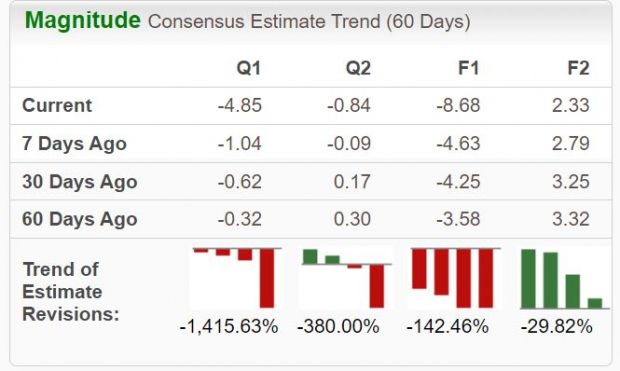Click the -29.82% revision percentage
This screenshot has width=620, height=371.
(557, 327)
